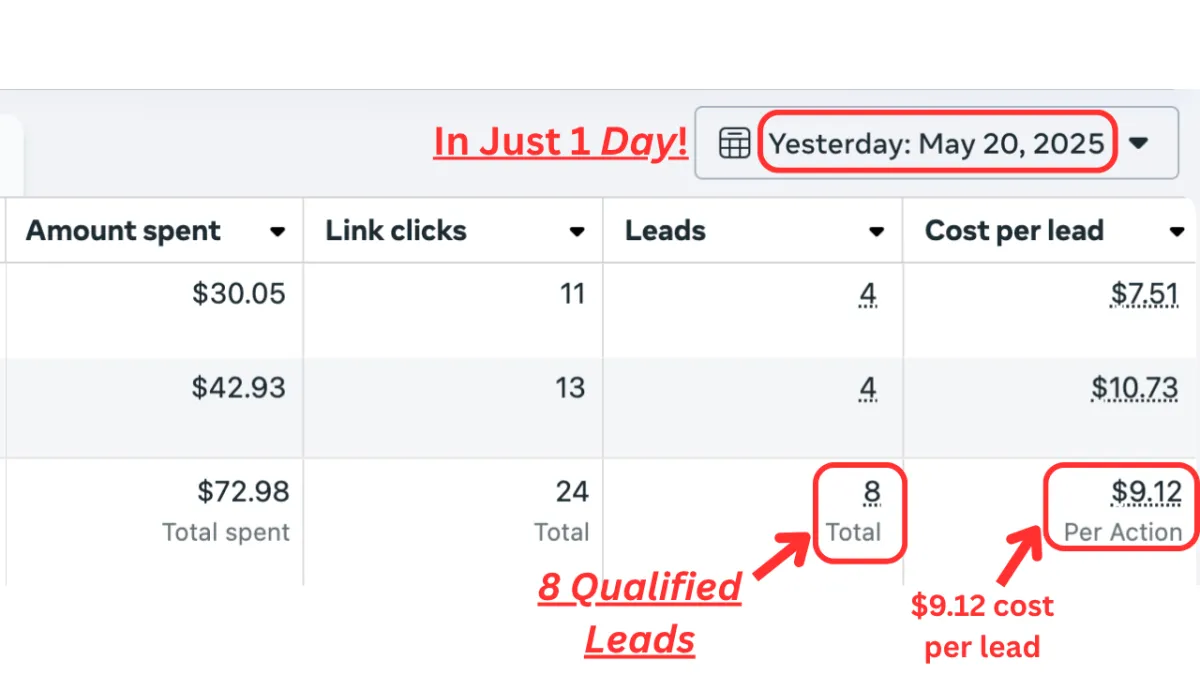Click the Link clicks column header

396,231
